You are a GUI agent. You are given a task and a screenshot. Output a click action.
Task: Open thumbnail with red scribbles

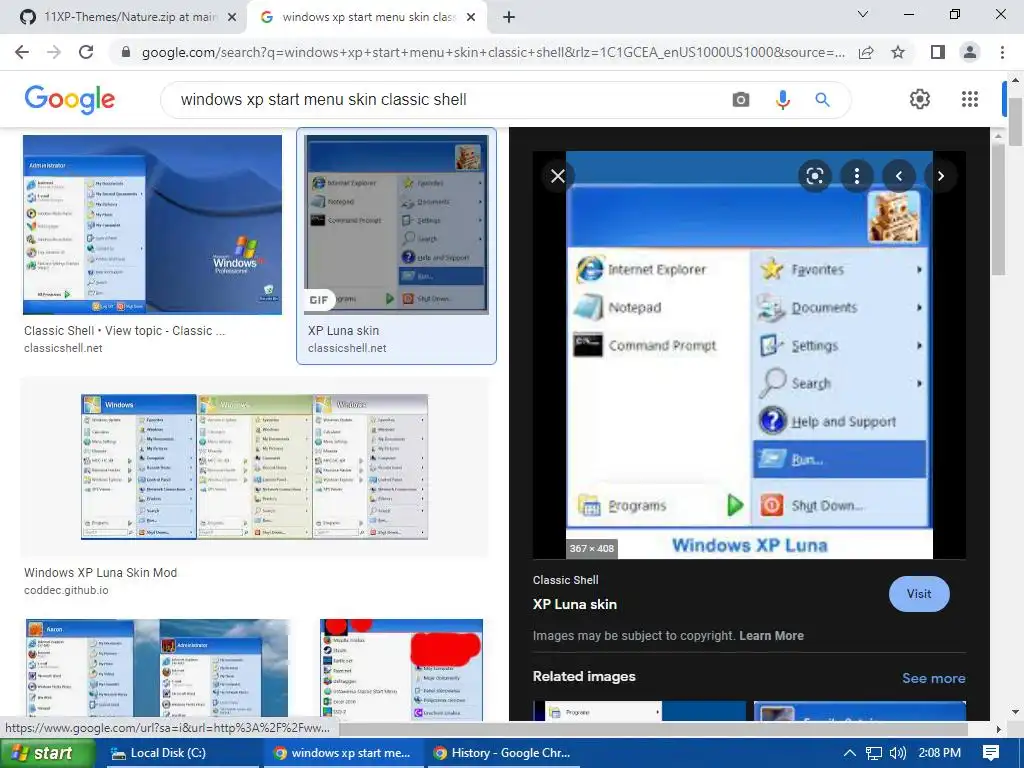click(x=401, y=669)
